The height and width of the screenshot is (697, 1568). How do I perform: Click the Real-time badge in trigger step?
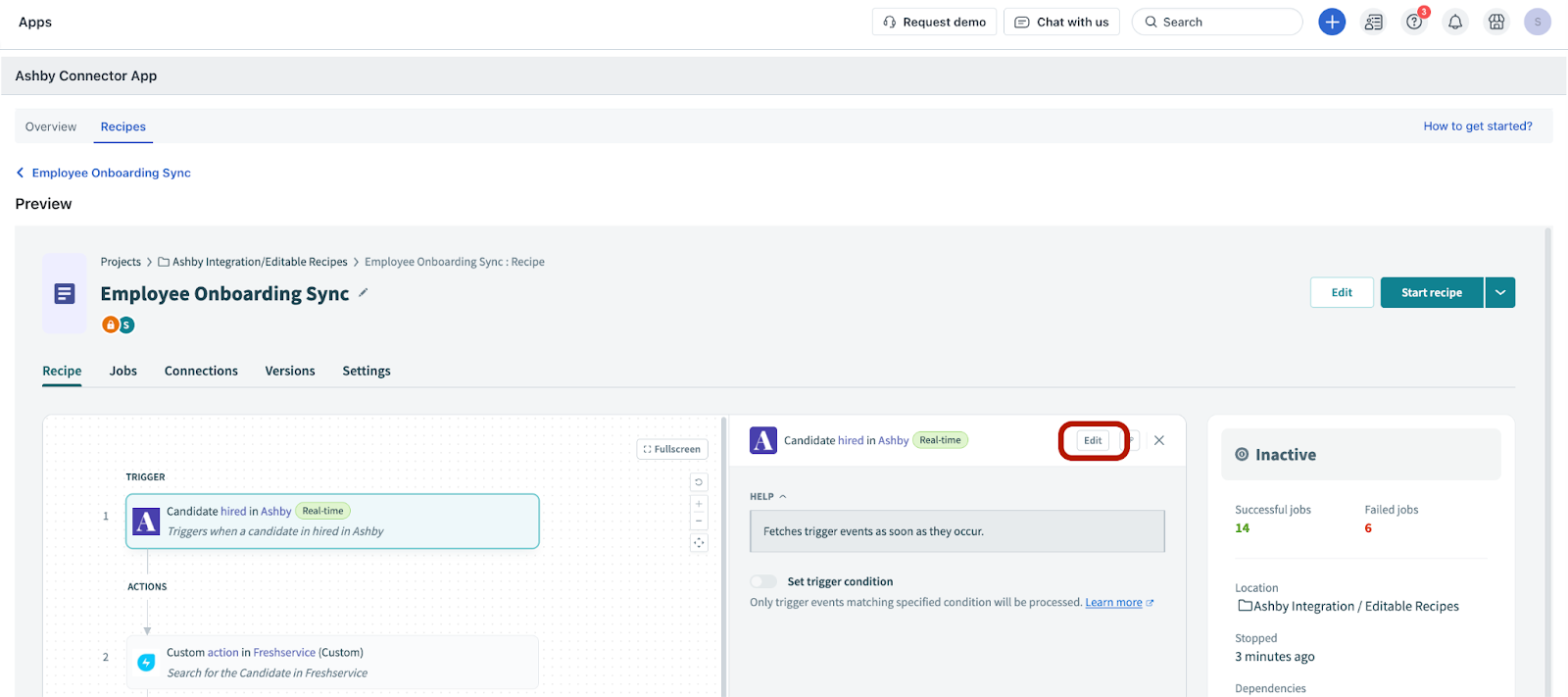tap(322, 511)
